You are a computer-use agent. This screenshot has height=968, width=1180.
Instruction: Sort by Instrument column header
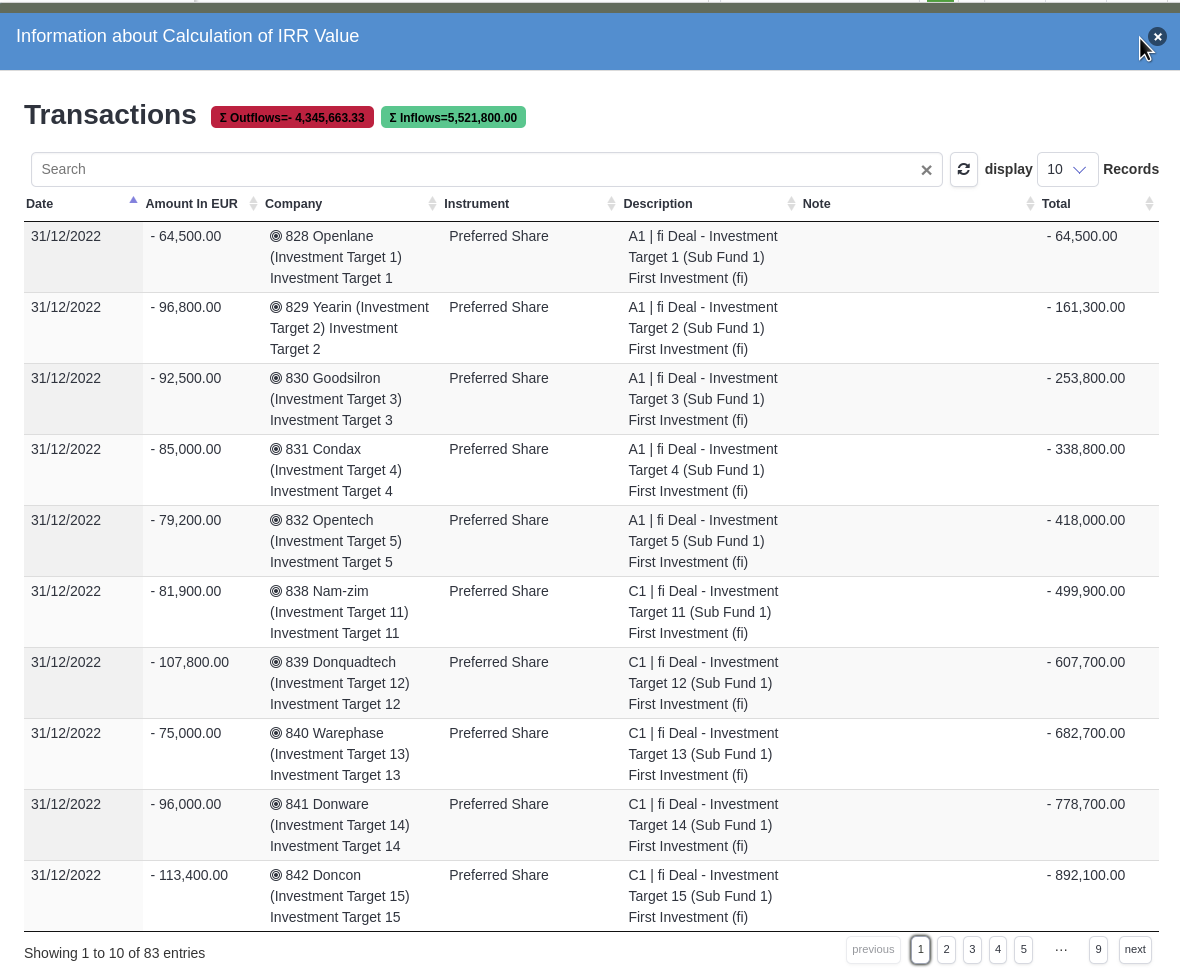[476, 204]
